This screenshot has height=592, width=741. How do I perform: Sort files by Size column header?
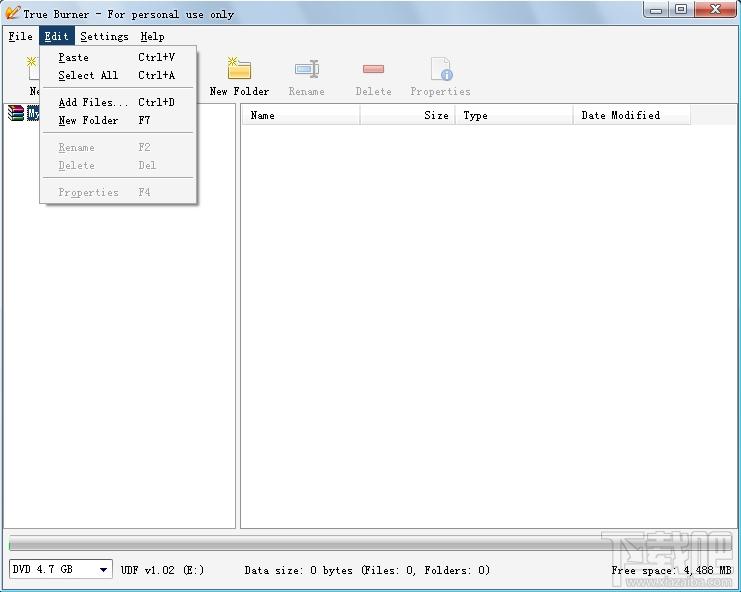click(x=407, y=115)
